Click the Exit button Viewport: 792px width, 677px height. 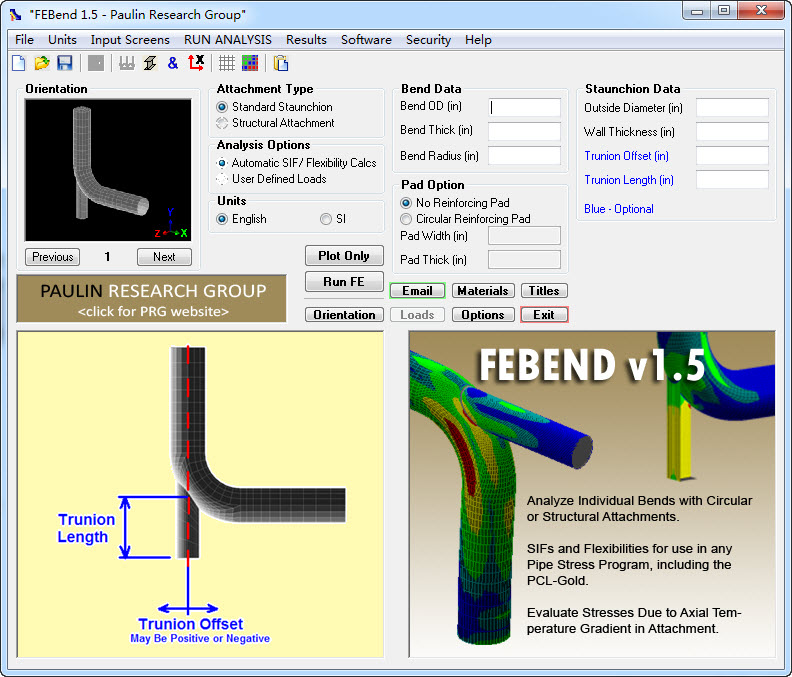(544, 315)
